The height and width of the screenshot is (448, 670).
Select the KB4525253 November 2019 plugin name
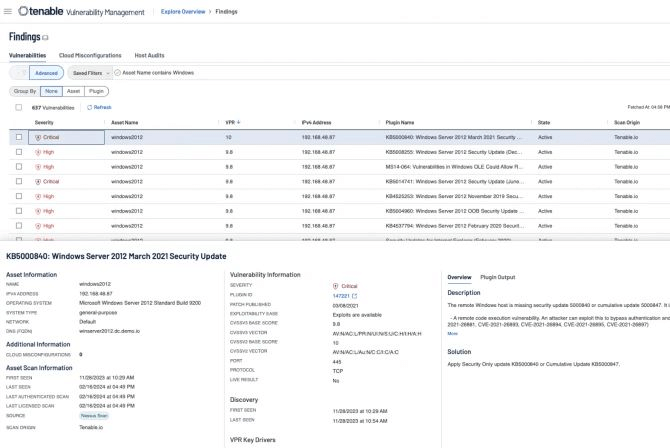[x=455, y=196]
